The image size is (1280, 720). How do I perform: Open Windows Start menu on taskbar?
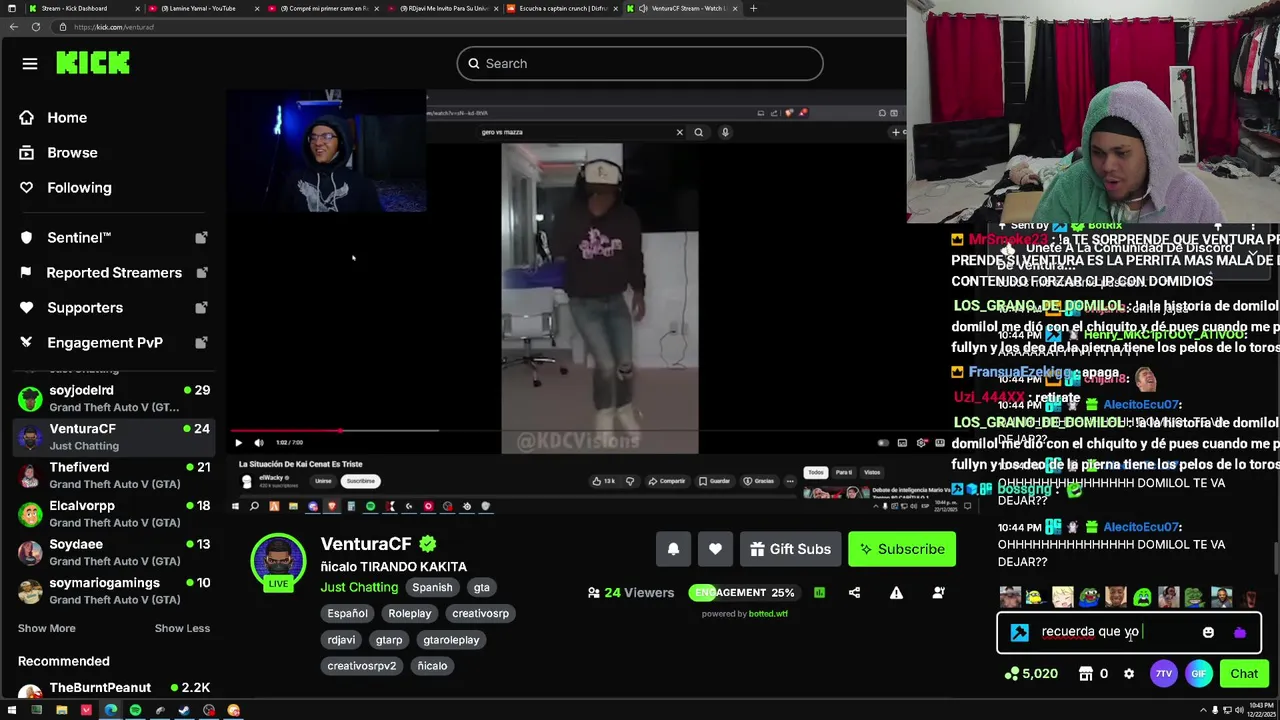12,710
